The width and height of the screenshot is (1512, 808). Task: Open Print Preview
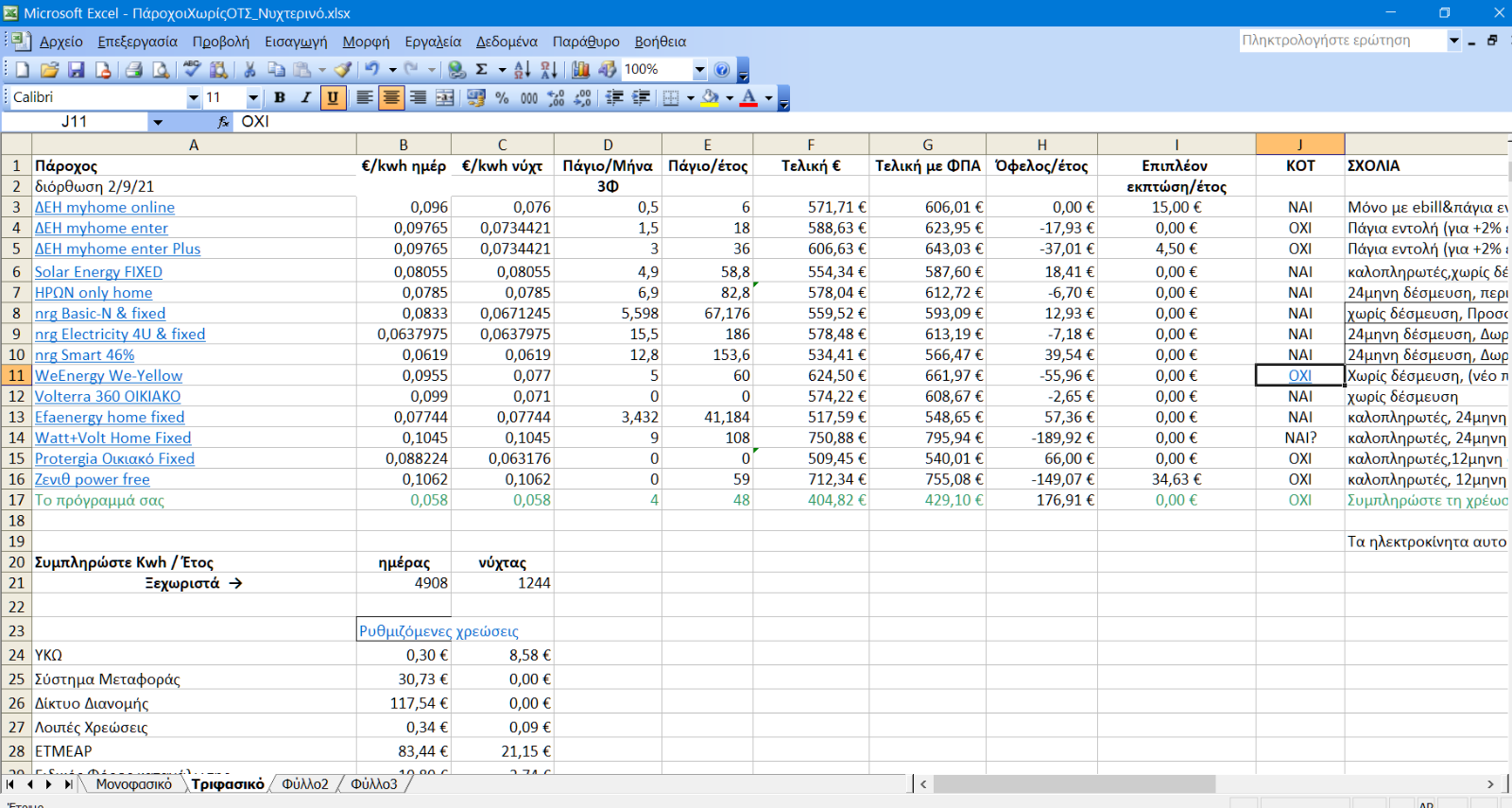tap(162, 70)
